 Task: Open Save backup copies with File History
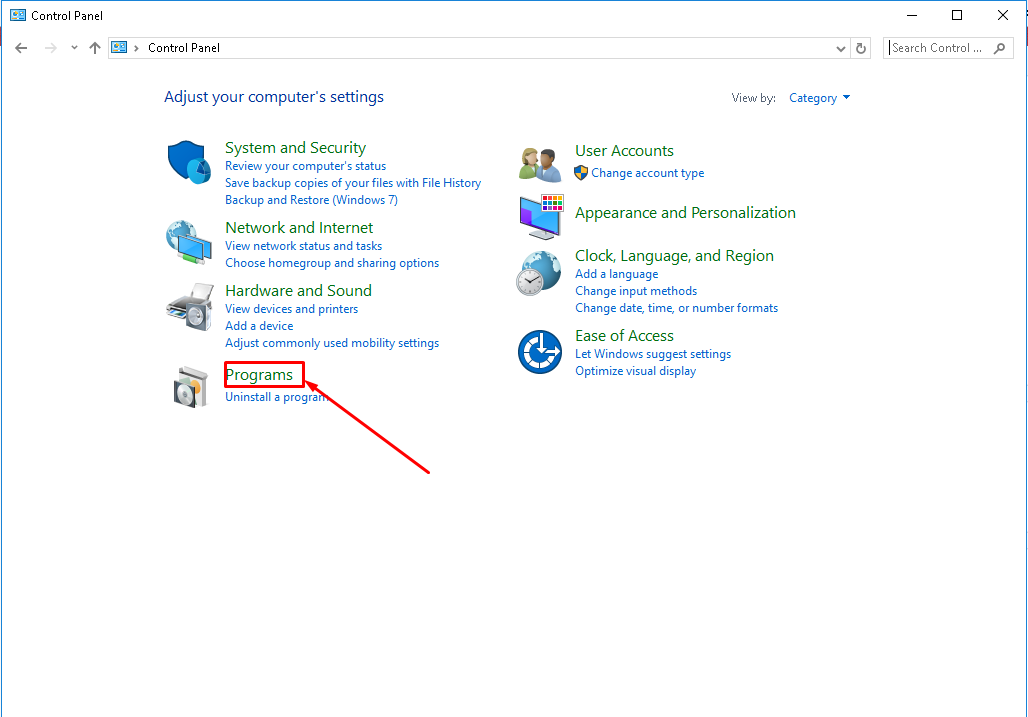[x=353, y=183]
